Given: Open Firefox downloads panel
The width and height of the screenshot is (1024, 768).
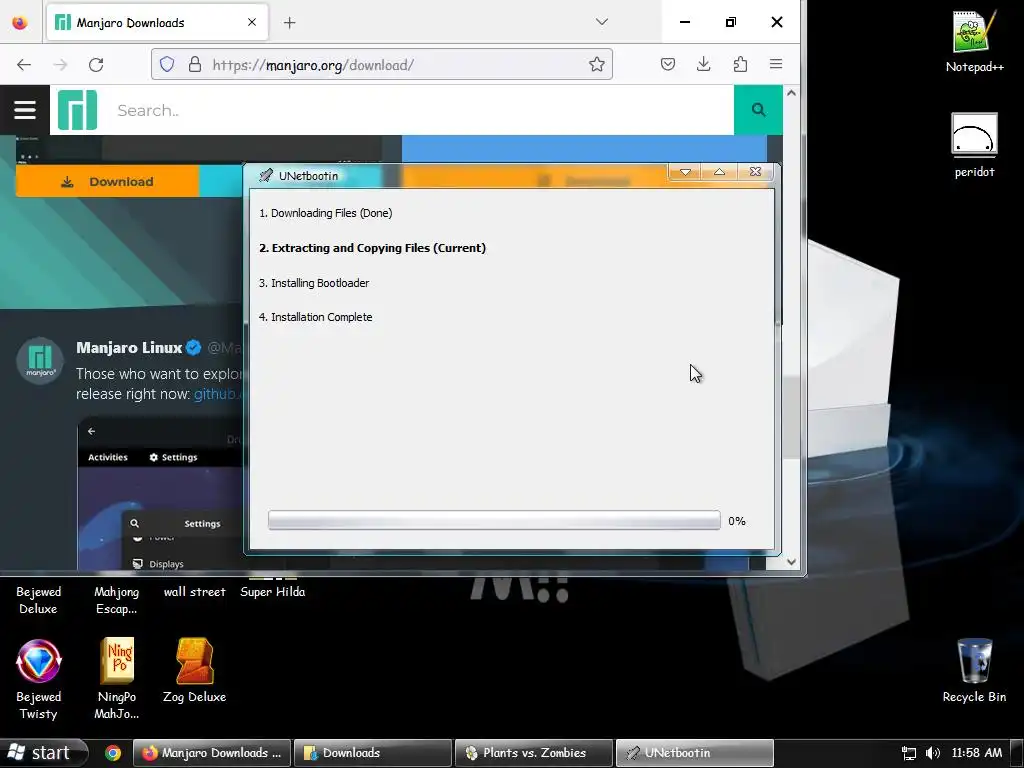Looking at the screenshot, I should pos(703,64).
